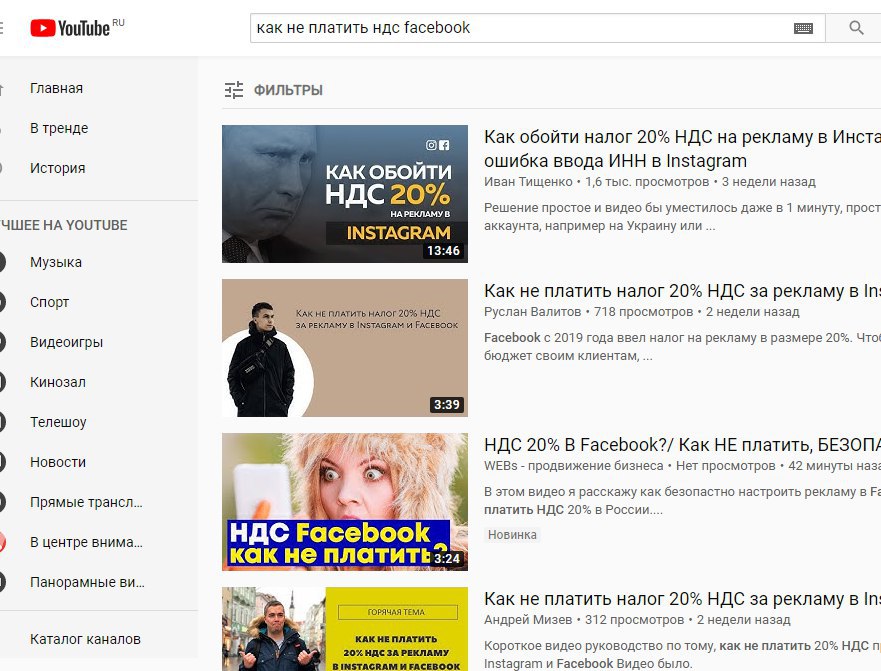Visit channel Иван Тищенко
881x671 pixels.
coord(528,182)
